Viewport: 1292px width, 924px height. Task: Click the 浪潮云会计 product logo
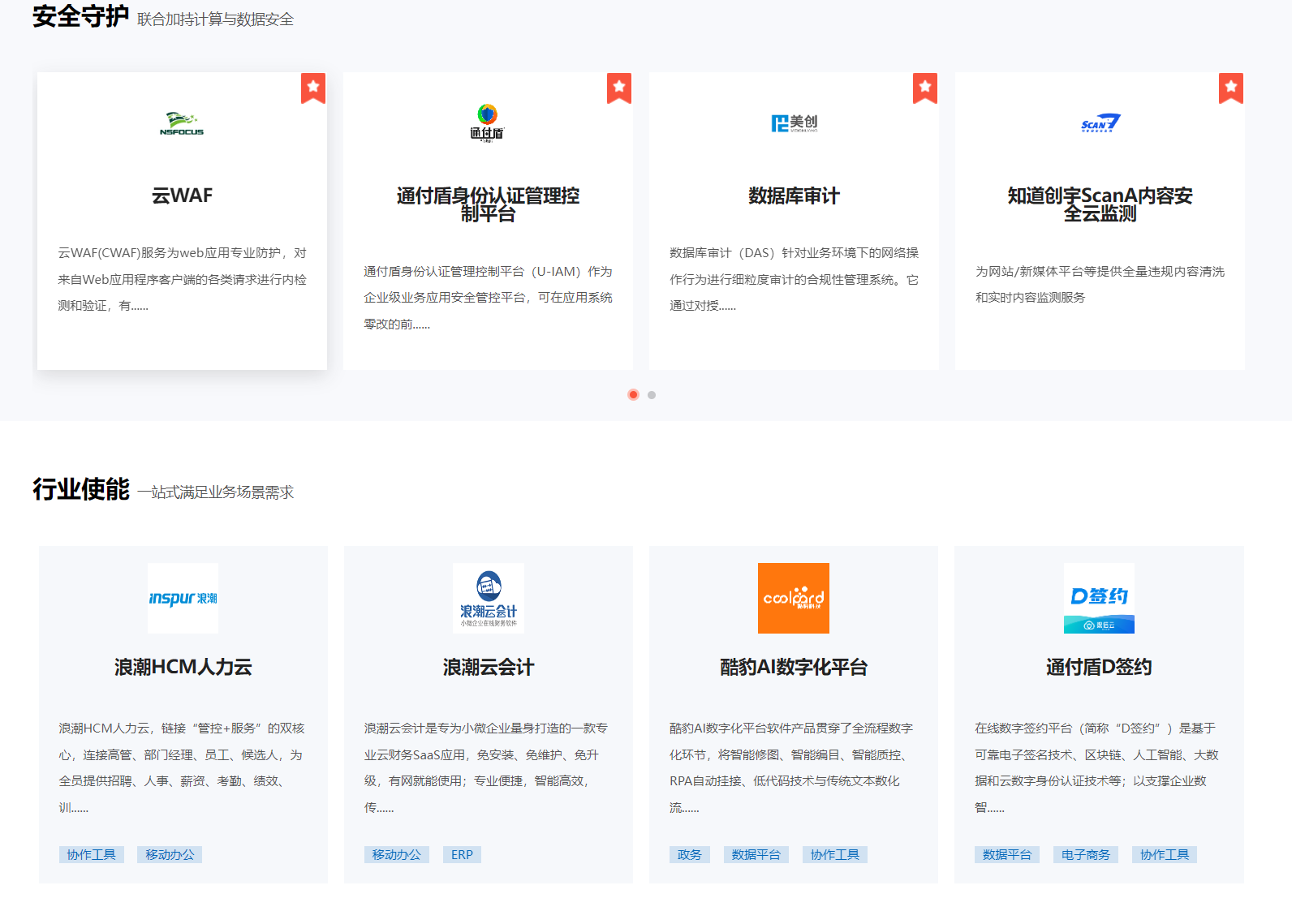tap(488, 598)
